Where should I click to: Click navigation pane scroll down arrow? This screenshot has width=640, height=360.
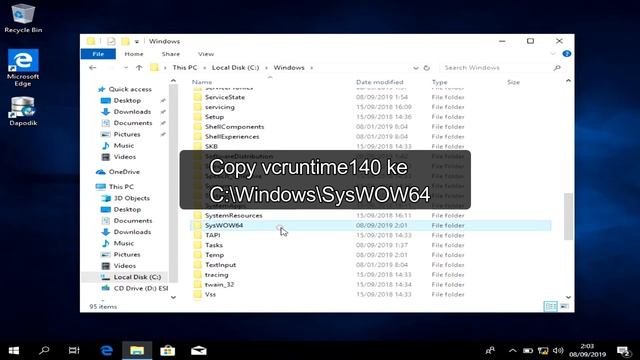173,297
